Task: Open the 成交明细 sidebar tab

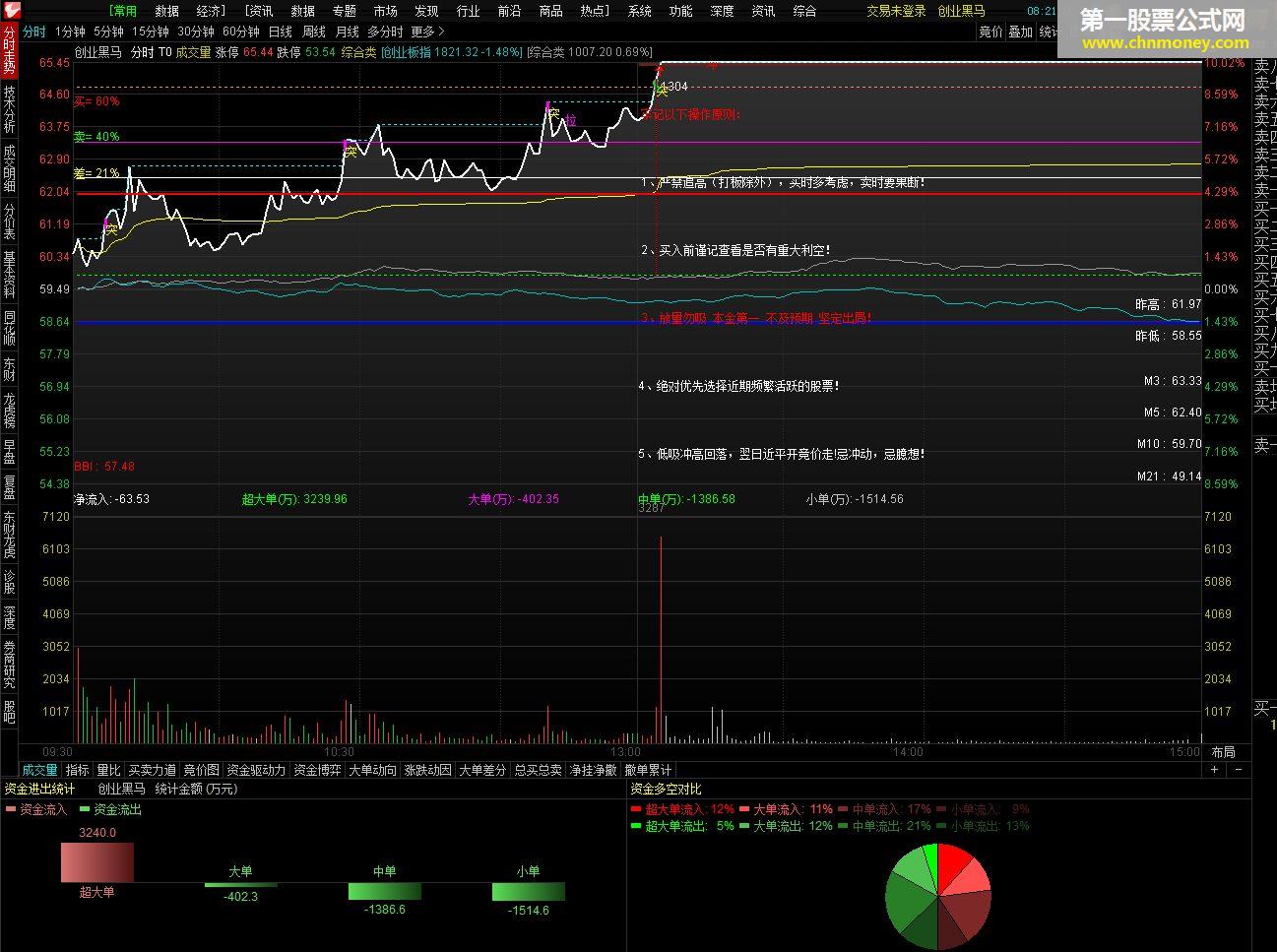Action: click(9, 169)
